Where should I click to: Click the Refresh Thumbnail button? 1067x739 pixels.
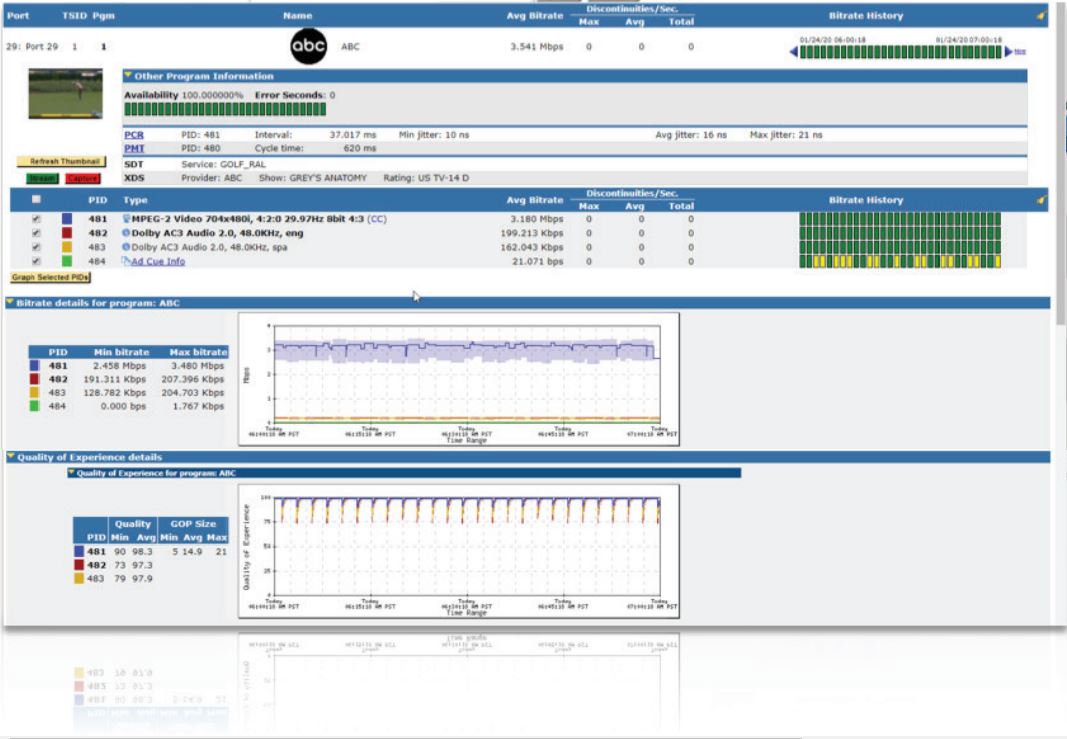[62, 161]
